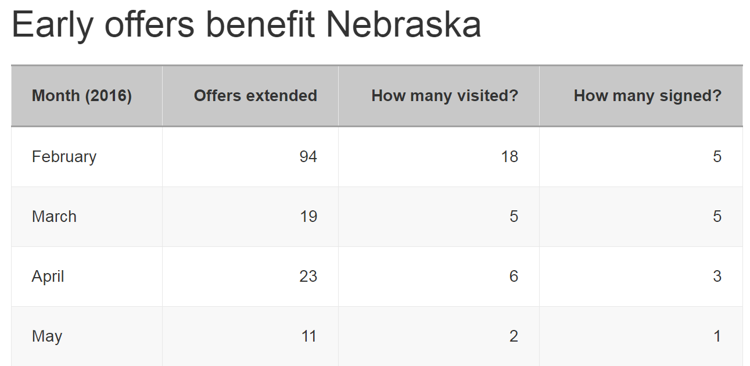The width and height of the screenshot is (750, 366).
Task: Click the February signed value 5
Action: [x=717, y=157]
